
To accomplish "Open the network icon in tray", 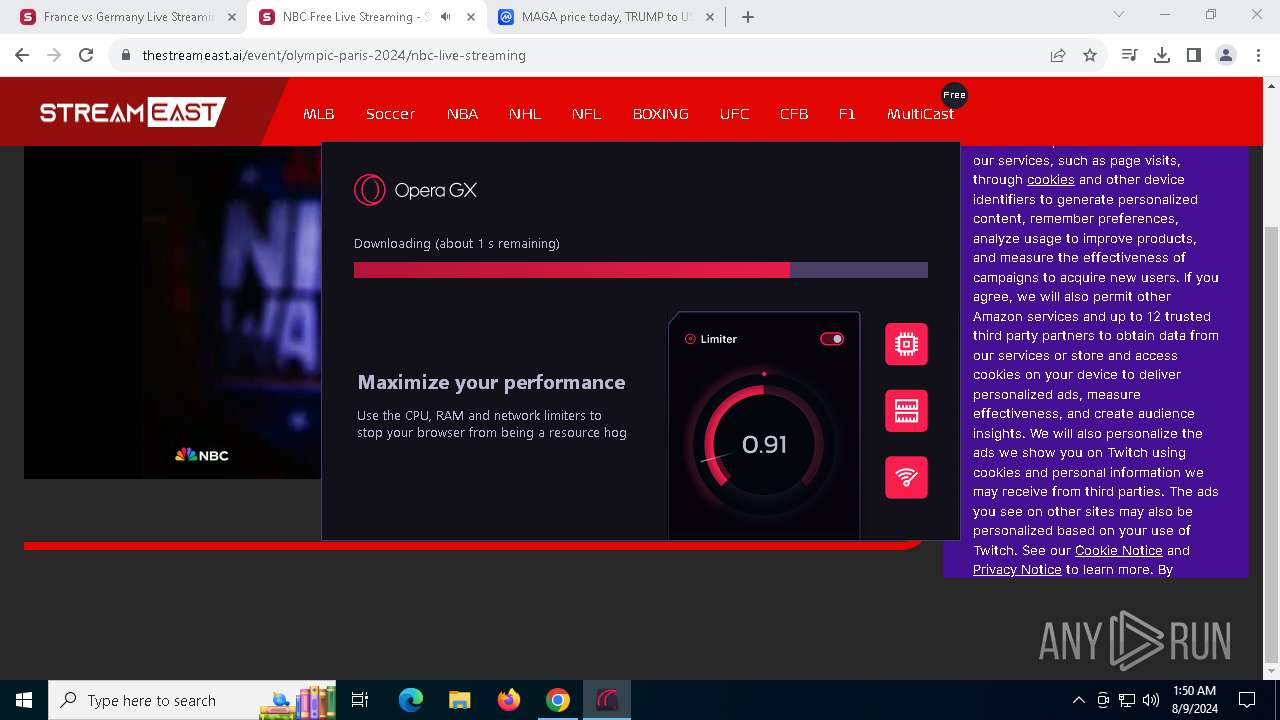I will click(x=1127, y=700).
